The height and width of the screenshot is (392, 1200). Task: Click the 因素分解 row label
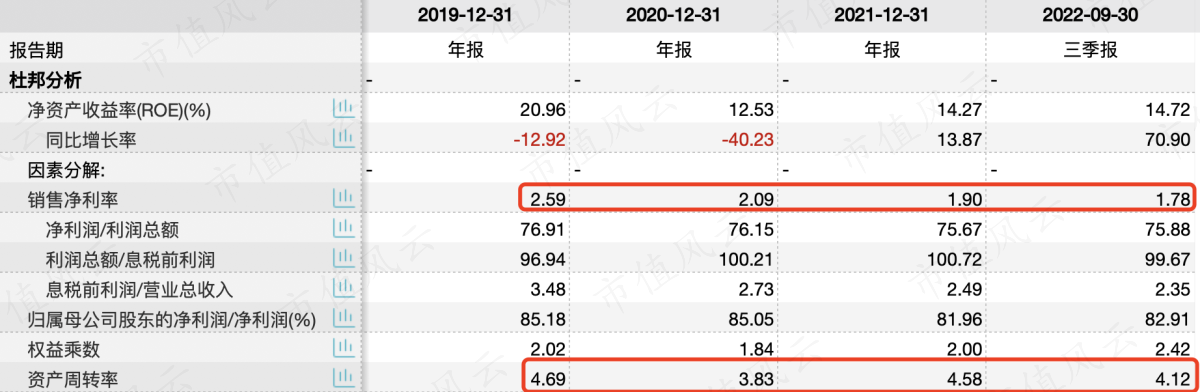click(x=66, y=171)
